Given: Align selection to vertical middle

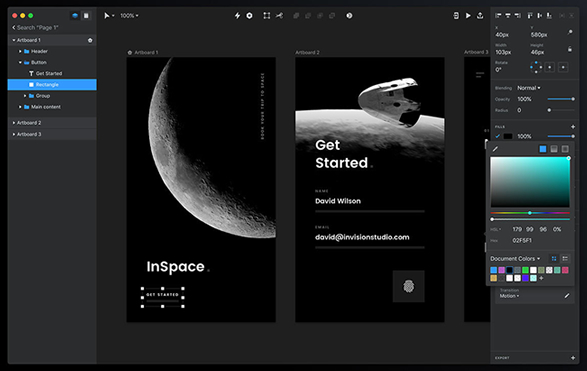Looking at the screenshot, I should pos(539,16).
